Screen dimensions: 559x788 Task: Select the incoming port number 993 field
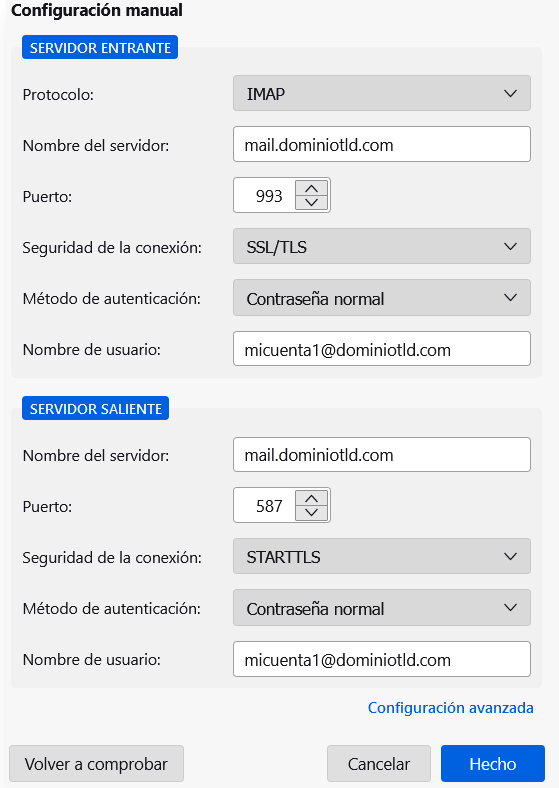click(x=265, y=195)
